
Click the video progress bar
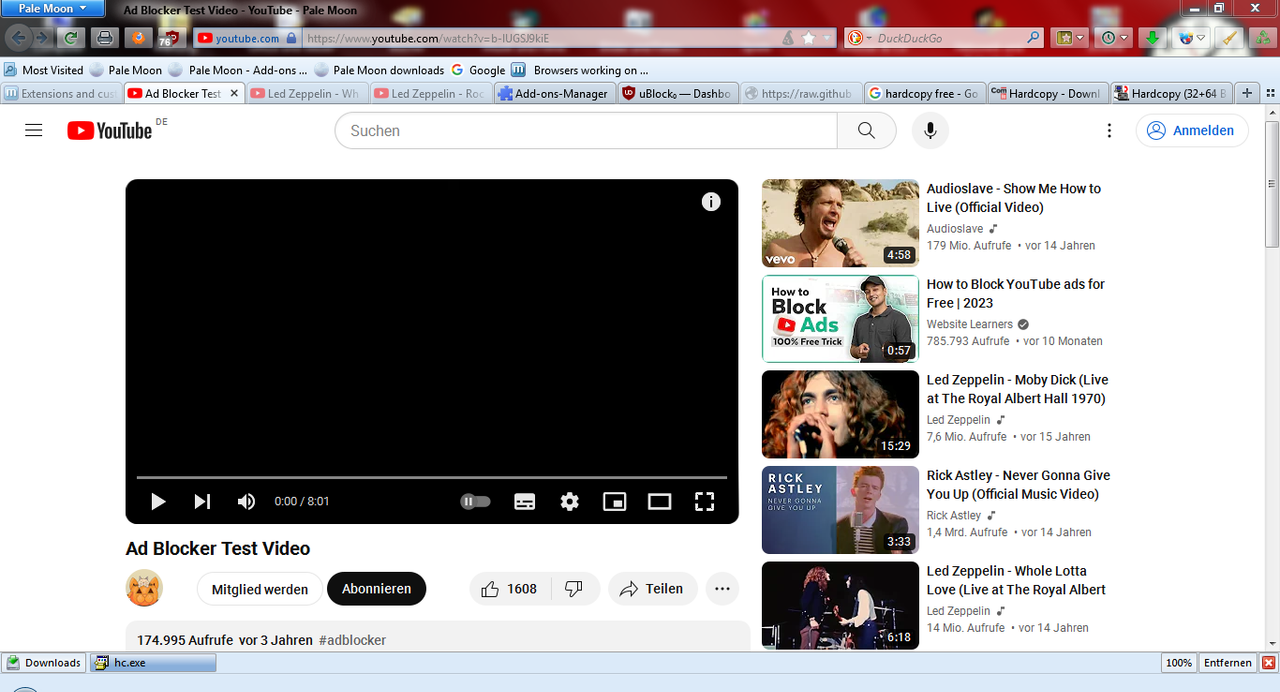[432, 478]
